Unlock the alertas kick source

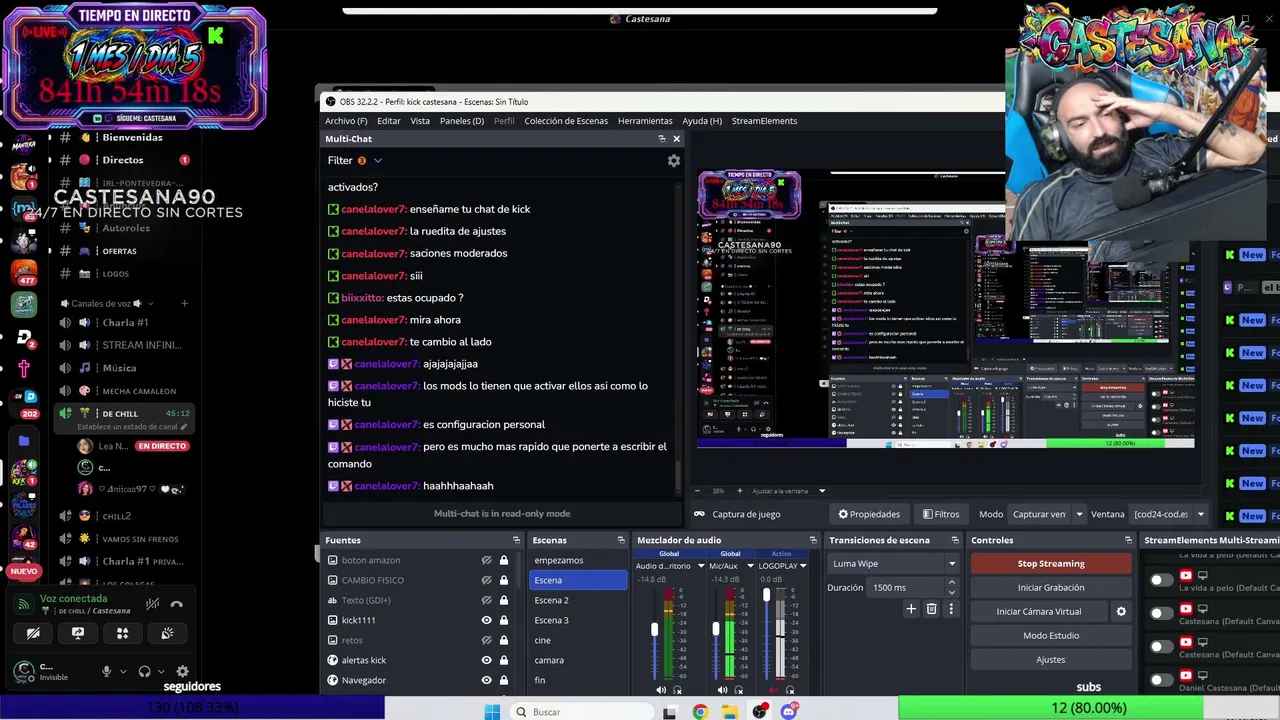pos(504,660)
